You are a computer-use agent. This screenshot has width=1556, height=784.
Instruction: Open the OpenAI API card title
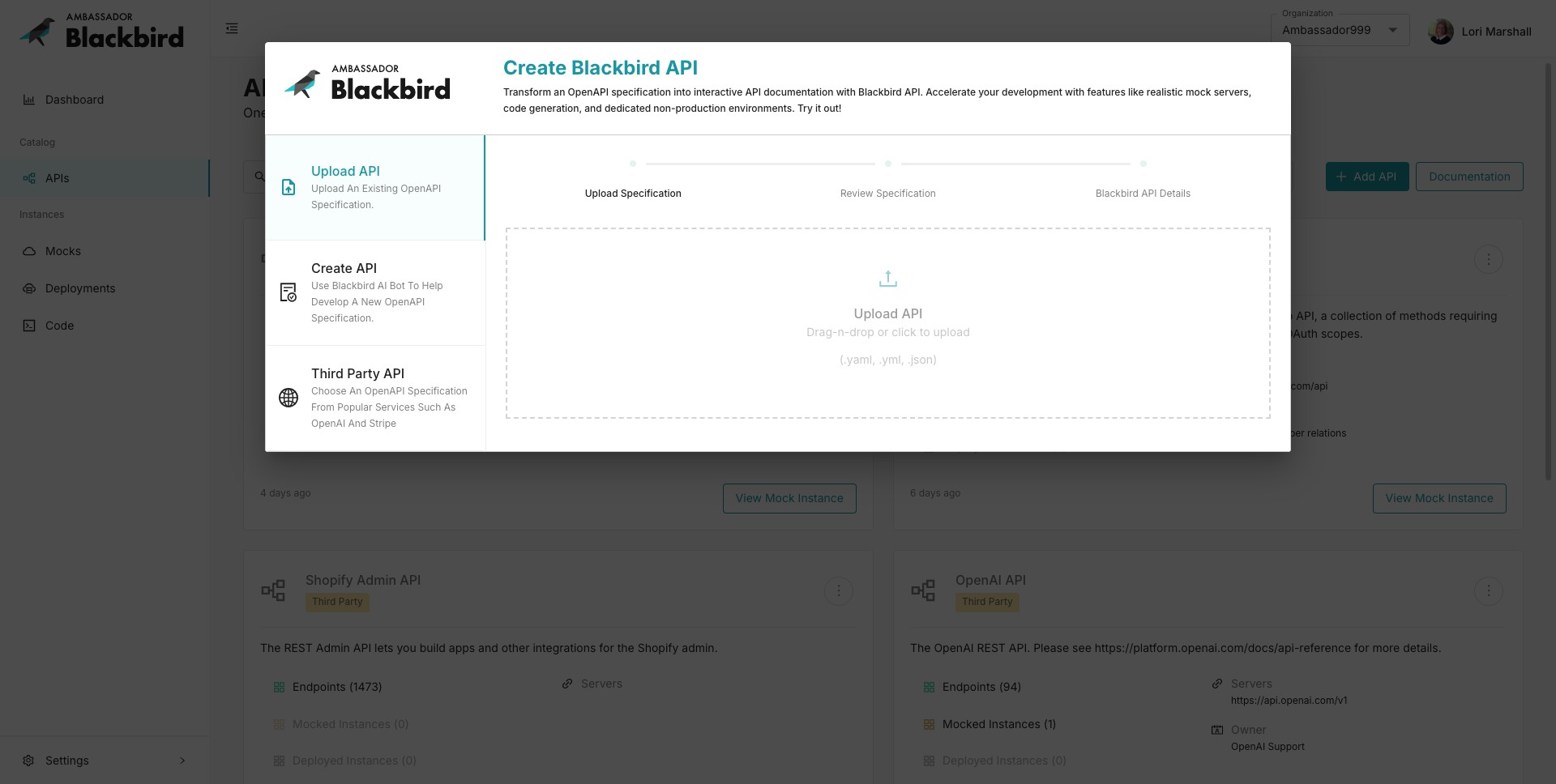[x=990, y=580]
